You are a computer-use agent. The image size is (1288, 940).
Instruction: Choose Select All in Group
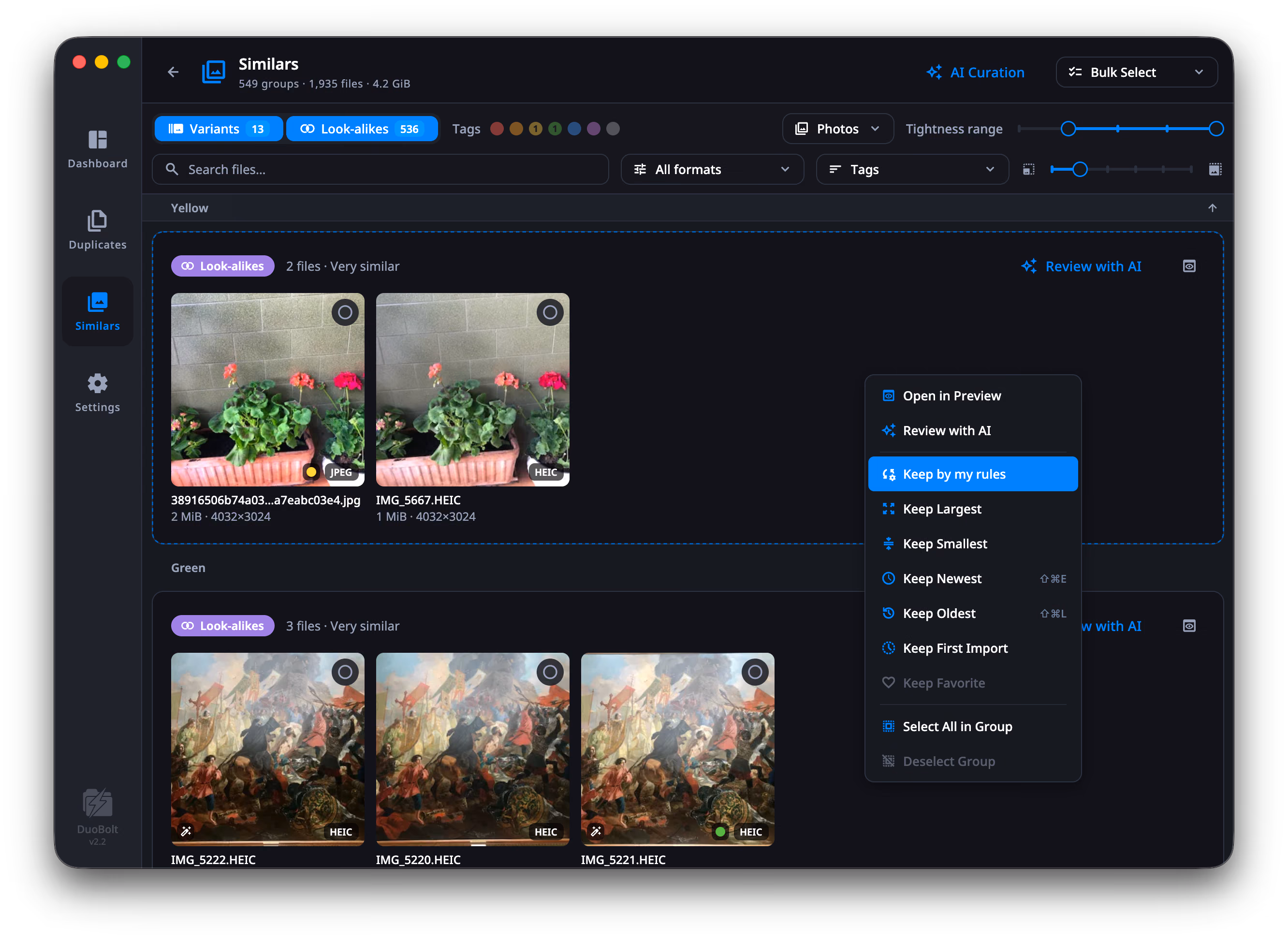tap(972, 727)
